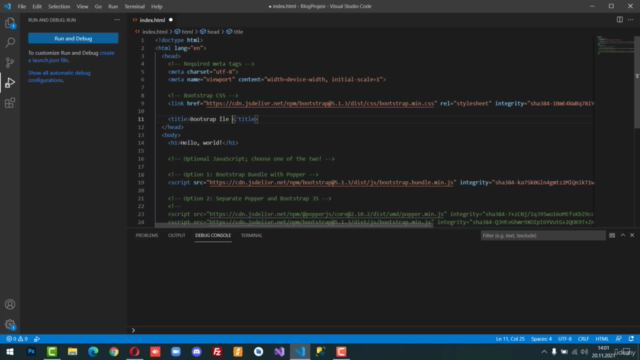640x360 pixels.
Task: Click the debug status bar icon
Action: [37, 339]
